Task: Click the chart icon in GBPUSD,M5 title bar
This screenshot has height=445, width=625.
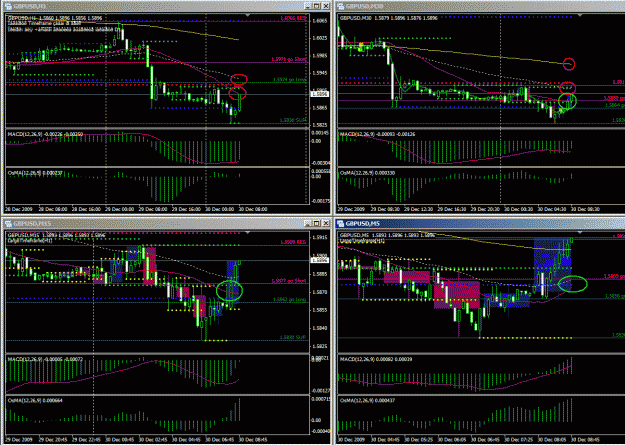Action: (341, 224)
